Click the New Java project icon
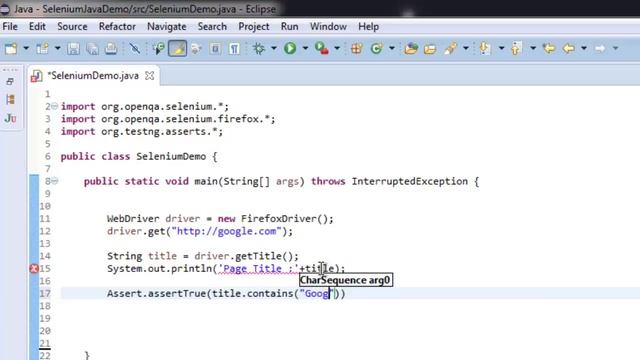This screenshot has height=360, width=640. click(x=42, y=49)
